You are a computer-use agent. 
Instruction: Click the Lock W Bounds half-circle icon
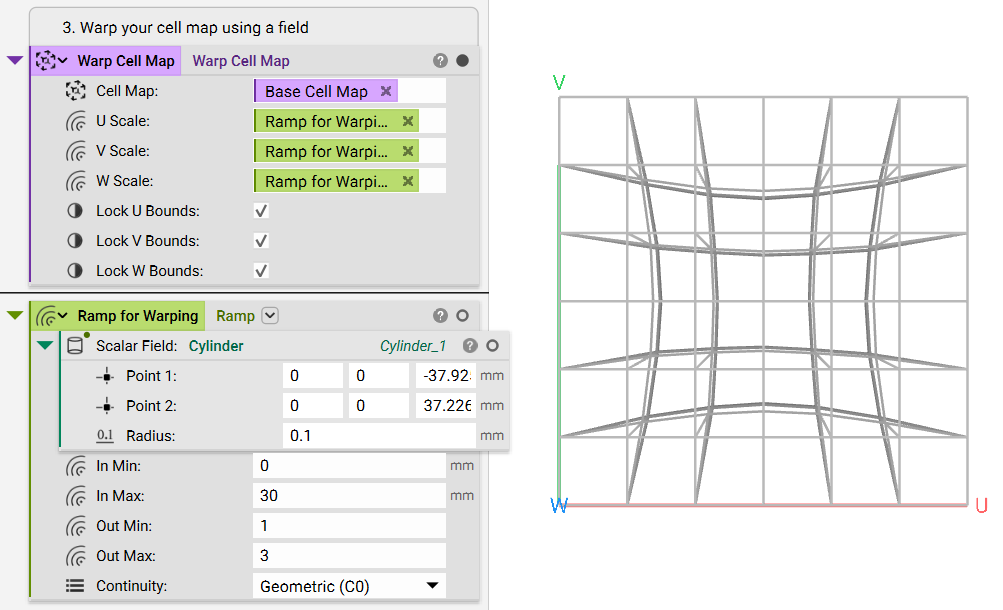75,270
